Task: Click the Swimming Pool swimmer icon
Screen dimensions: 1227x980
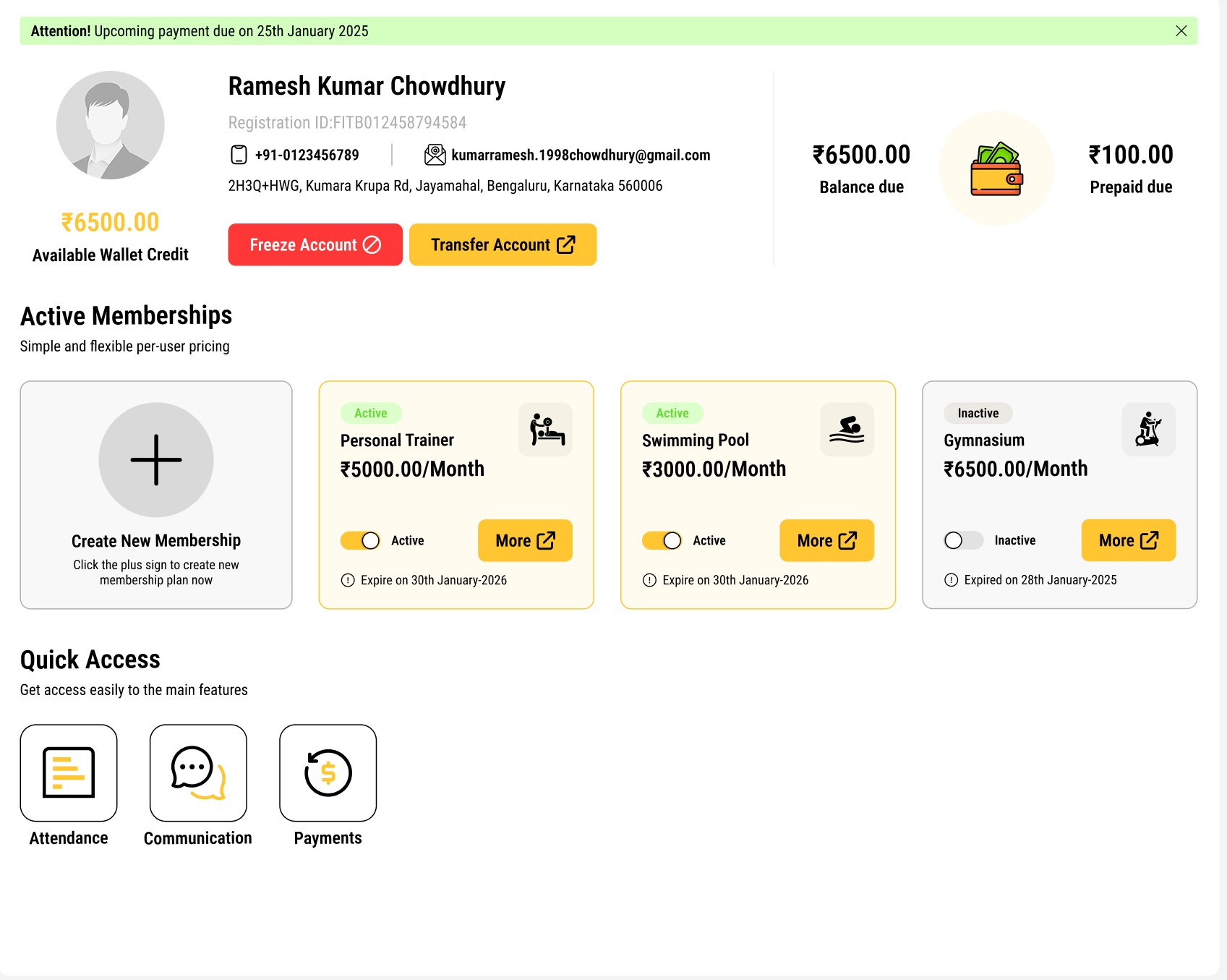Action: 847,430
